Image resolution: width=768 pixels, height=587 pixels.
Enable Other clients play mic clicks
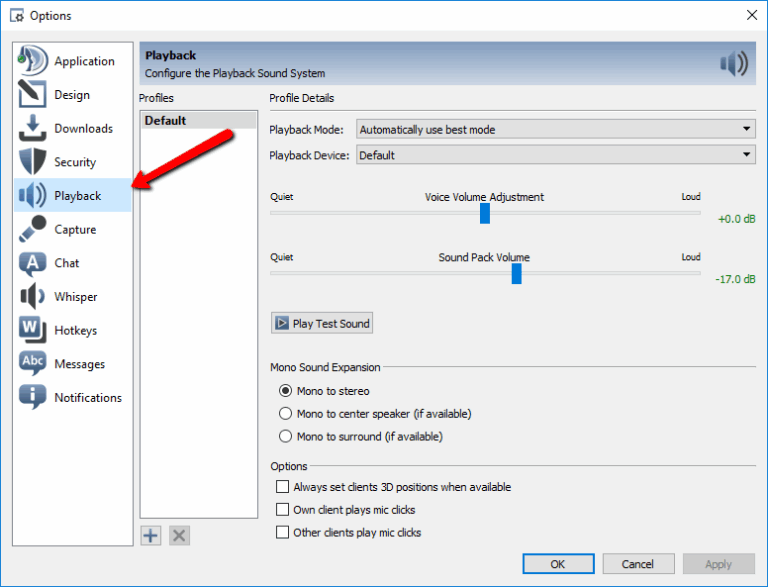[x=348, y=532]
